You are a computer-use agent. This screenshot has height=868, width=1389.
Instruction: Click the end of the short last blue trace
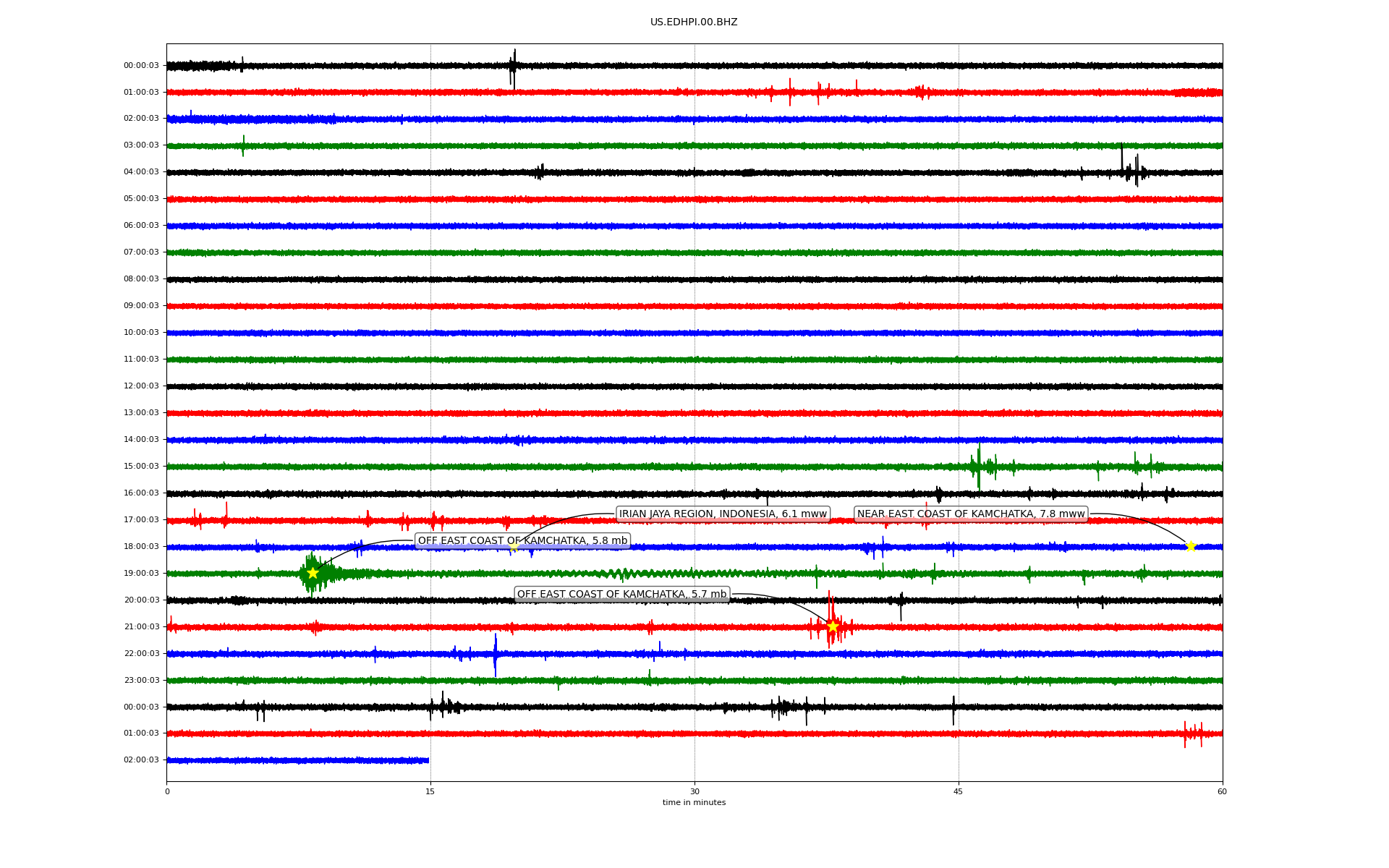(428, 760)
